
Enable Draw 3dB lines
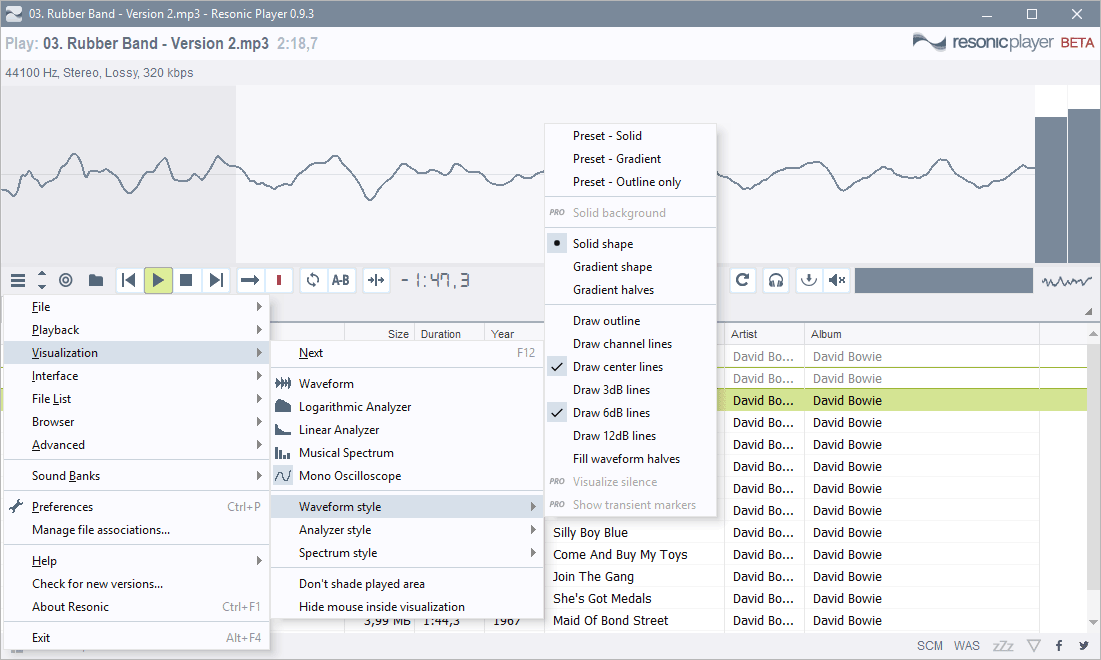pyautogui.click(x=631, y=390)
